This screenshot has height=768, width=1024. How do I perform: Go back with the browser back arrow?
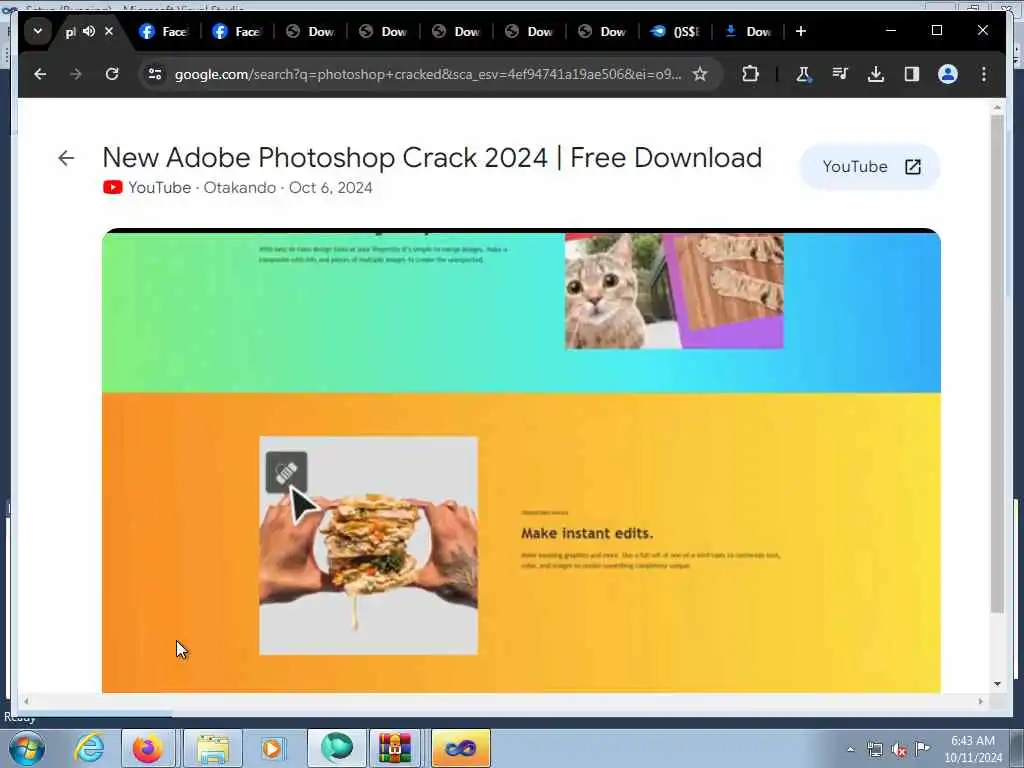tap(40, 74)
